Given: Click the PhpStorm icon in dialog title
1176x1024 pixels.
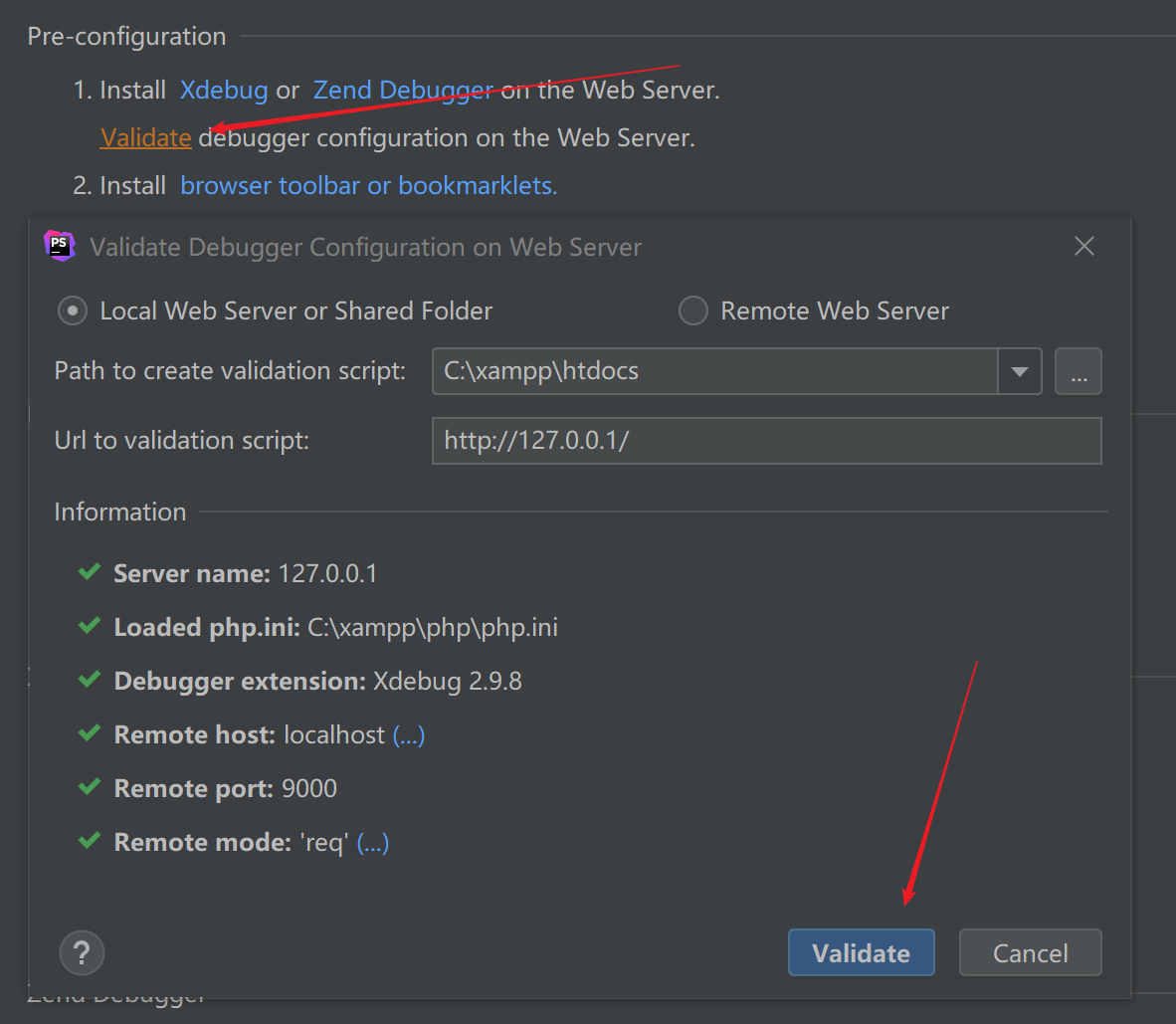Looking at the screenshot, I should (x=60, y=246).
